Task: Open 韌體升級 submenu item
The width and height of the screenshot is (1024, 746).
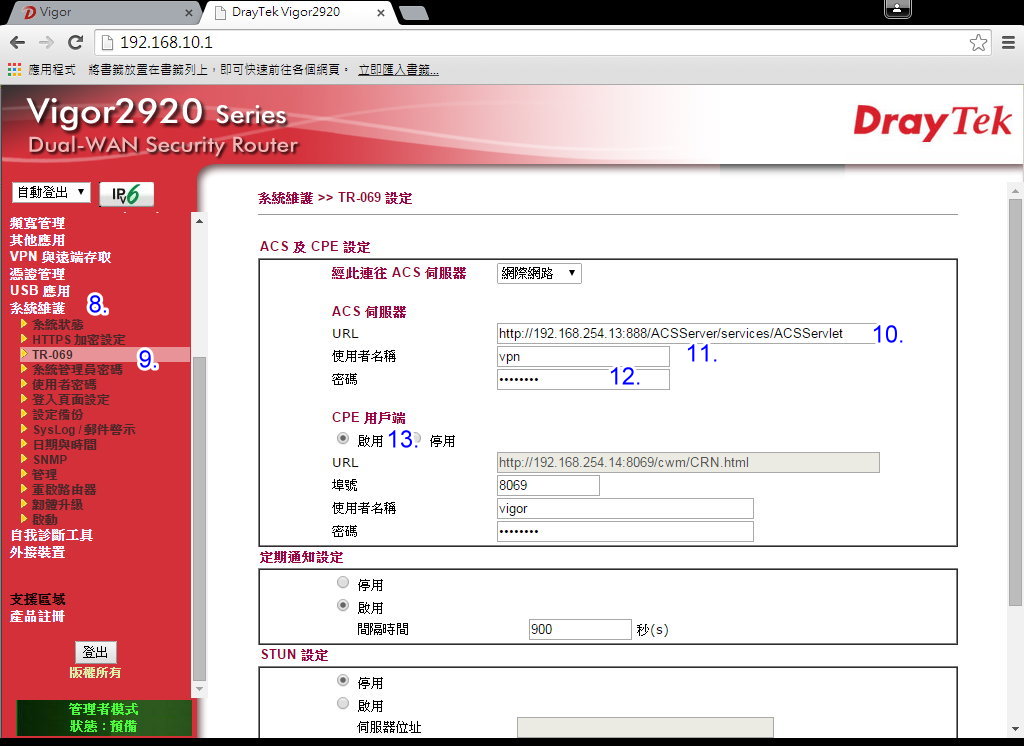Action: [x=58, y=505]
